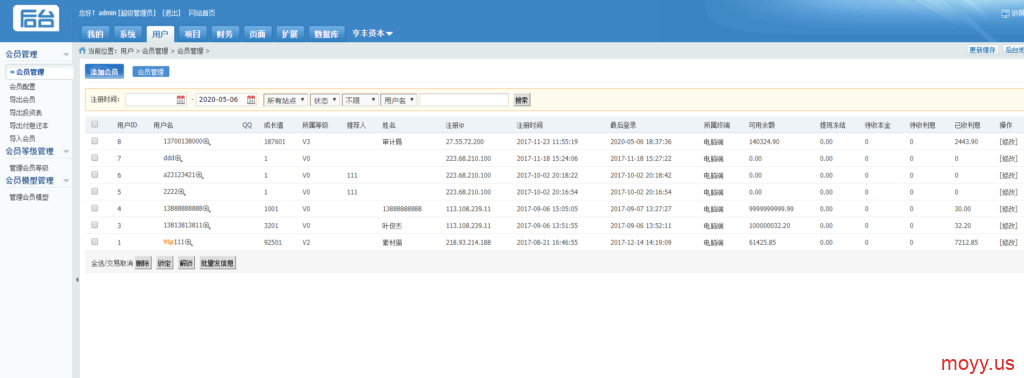Viewport: 1024px width, 378px height.
Task: Click 修改 for user 13700138000
Action: [1008, 142]
